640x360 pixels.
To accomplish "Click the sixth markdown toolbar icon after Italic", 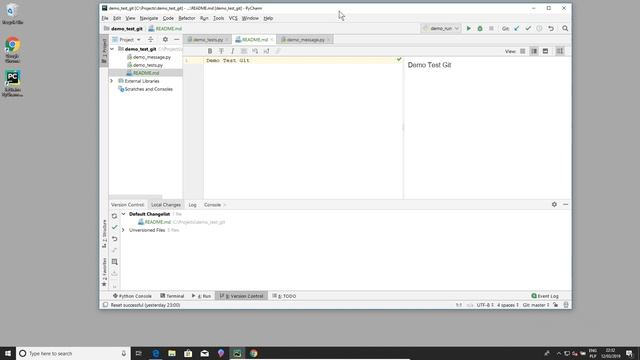I will tap(267, 51).
